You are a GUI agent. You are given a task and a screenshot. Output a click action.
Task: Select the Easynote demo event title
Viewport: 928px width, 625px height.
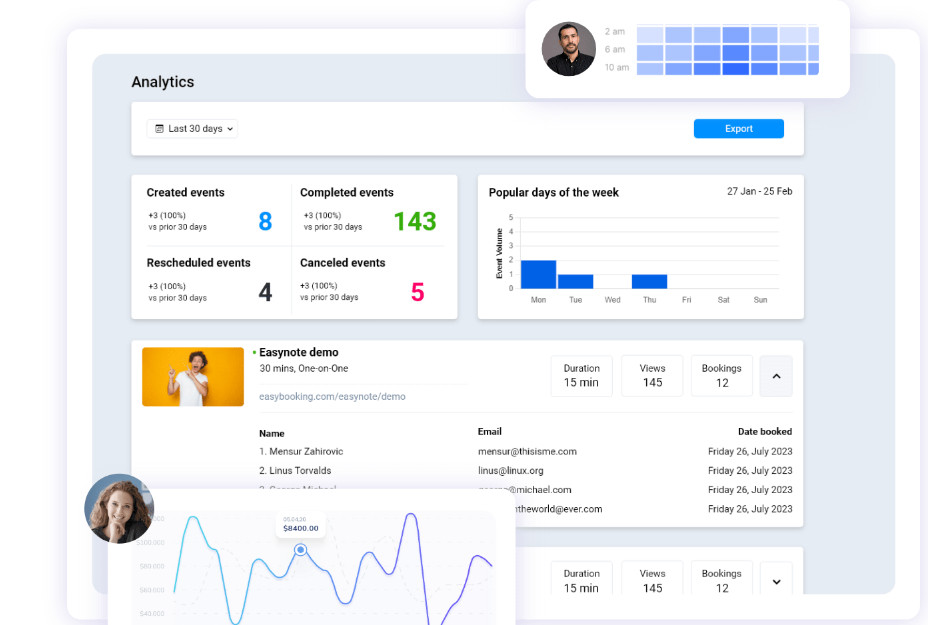pyautogui.click(x=299, y=352)
